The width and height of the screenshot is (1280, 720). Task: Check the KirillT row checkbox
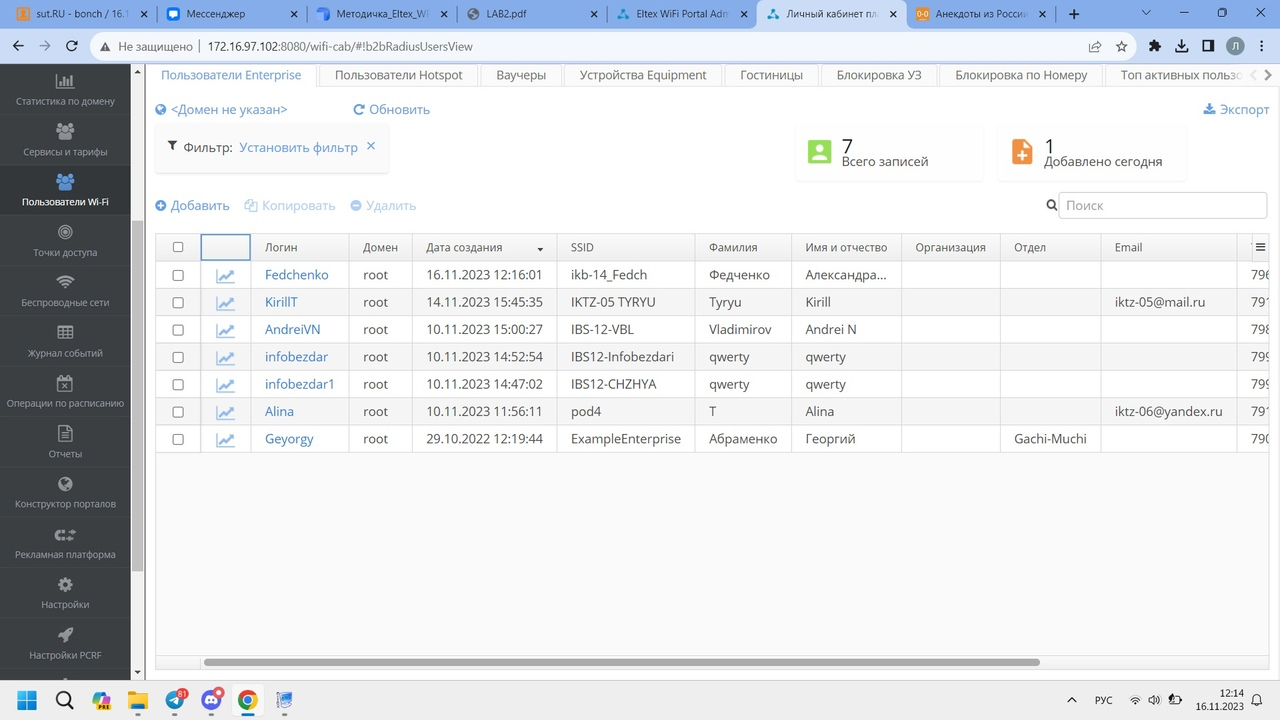(178, 302)
